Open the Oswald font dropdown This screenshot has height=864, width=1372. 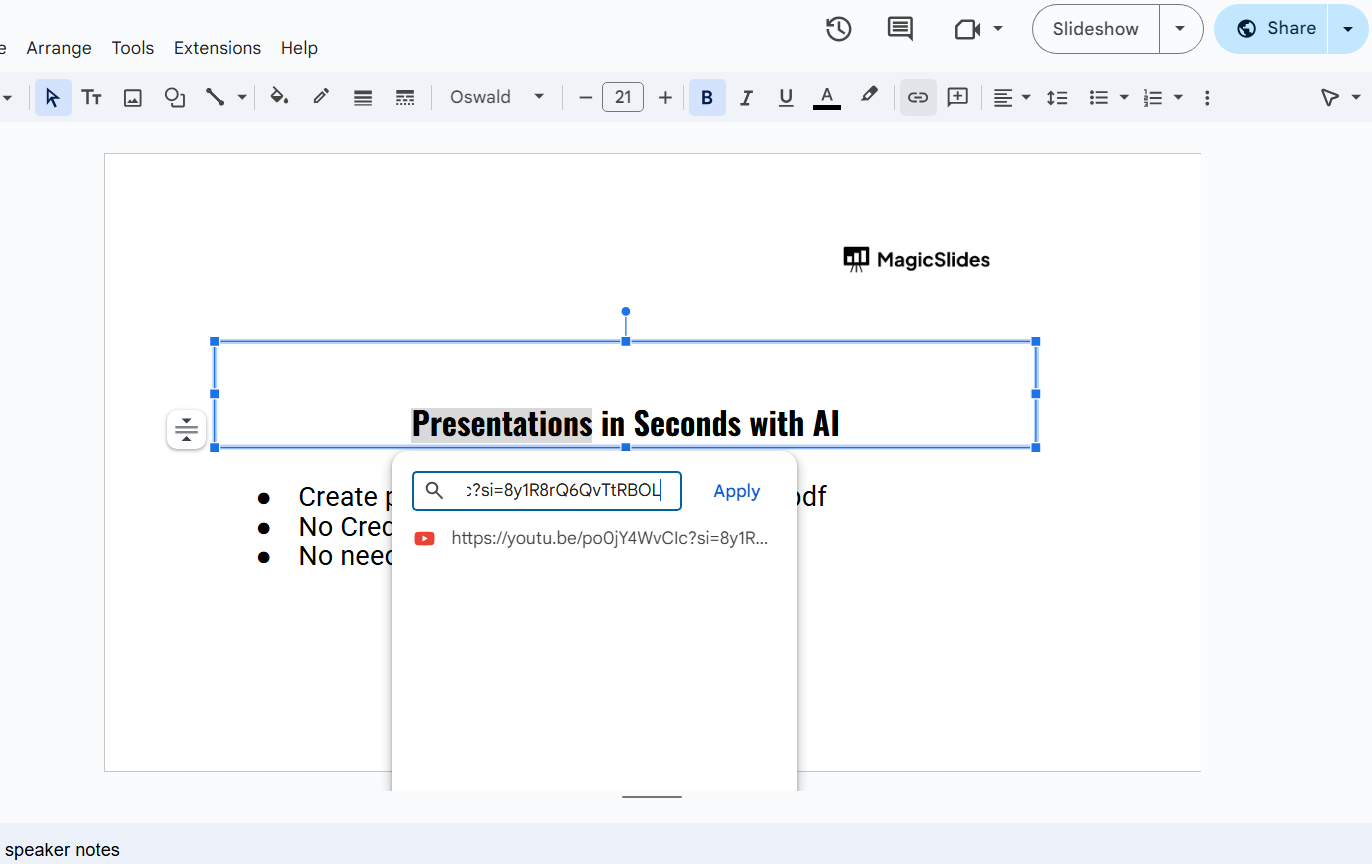coord(497,97)
